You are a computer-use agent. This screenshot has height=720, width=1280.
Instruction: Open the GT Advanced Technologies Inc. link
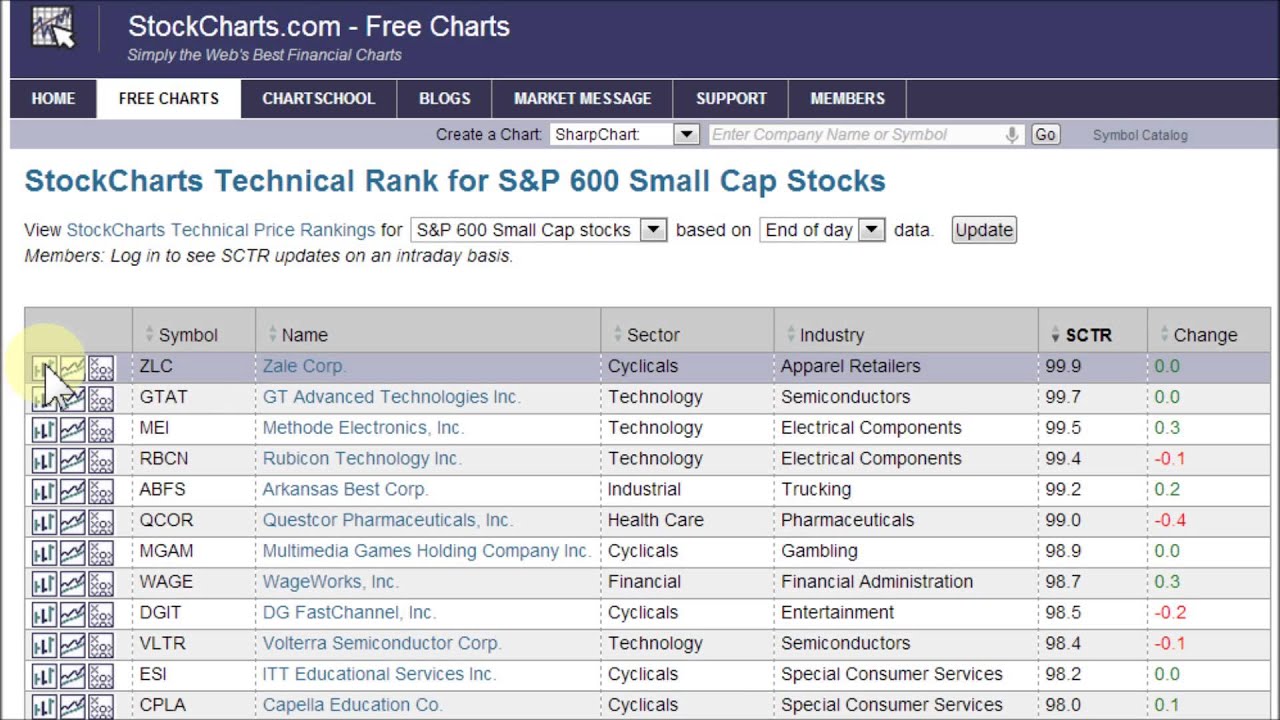(391, 397)
